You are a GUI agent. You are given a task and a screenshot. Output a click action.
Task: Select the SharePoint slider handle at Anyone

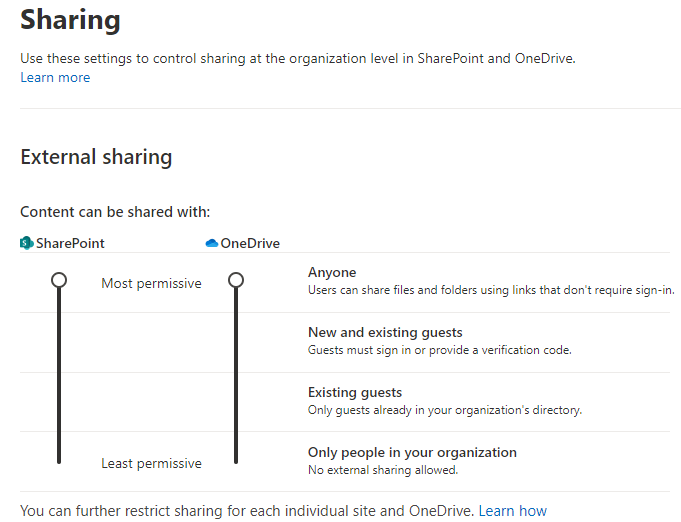59,280
